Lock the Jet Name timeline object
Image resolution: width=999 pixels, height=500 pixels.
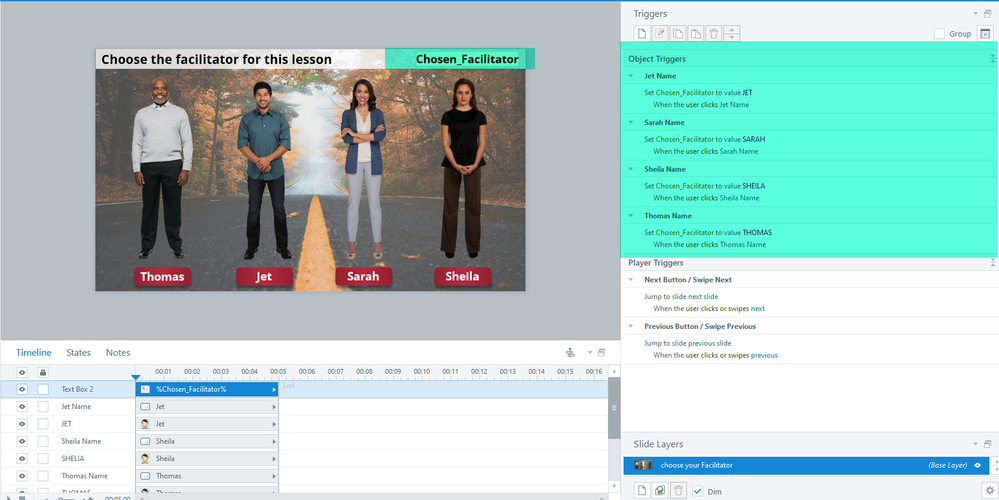(x=43, y=407)
